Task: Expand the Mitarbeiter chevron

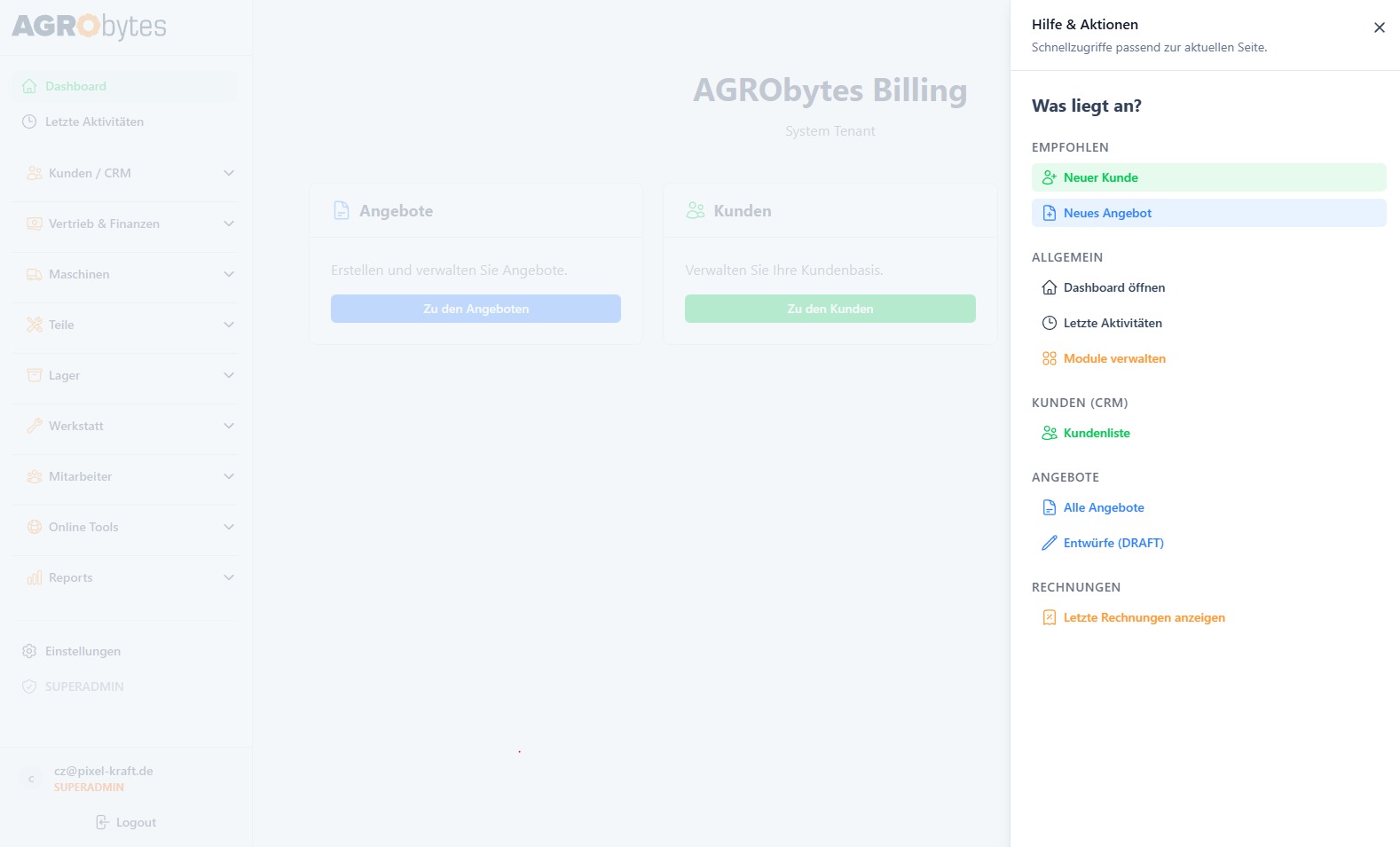Action: (229, 476)
